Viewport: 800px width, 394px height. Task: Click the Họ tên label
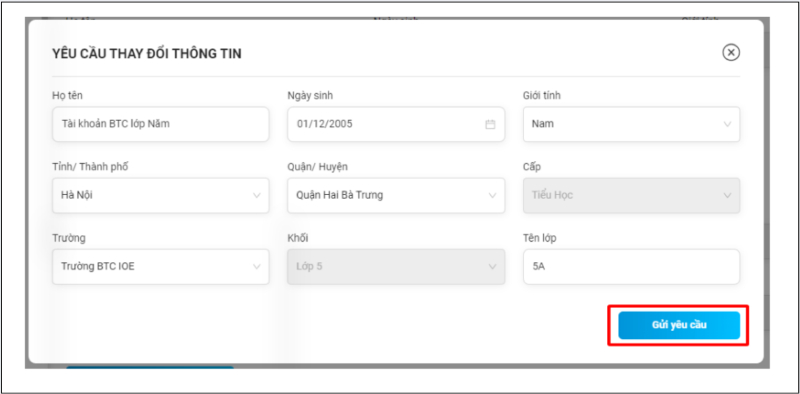[67, 96]
